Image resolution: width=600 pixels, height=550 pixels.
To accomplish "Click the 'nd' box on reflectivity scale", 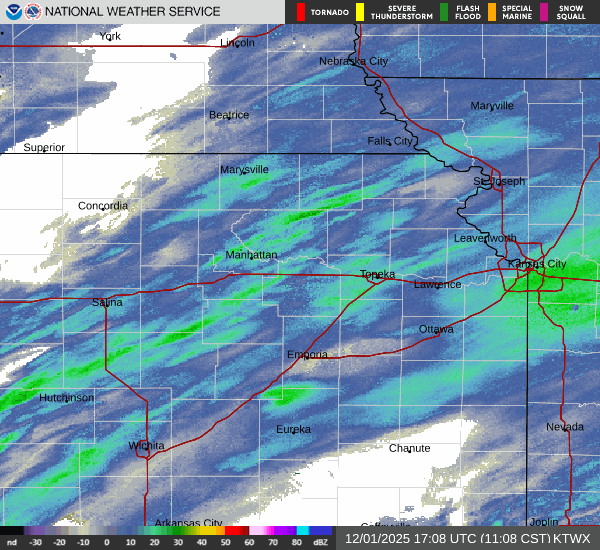I will pos(12,541).
